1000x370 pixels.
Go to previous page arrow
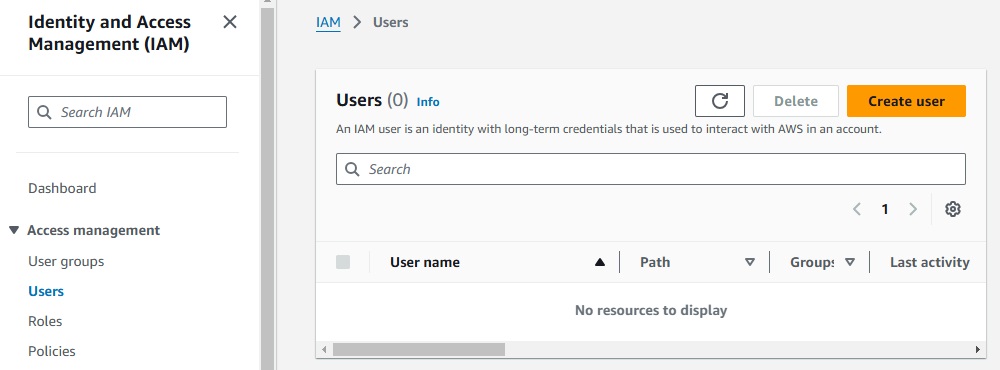(x=857, y=209)
